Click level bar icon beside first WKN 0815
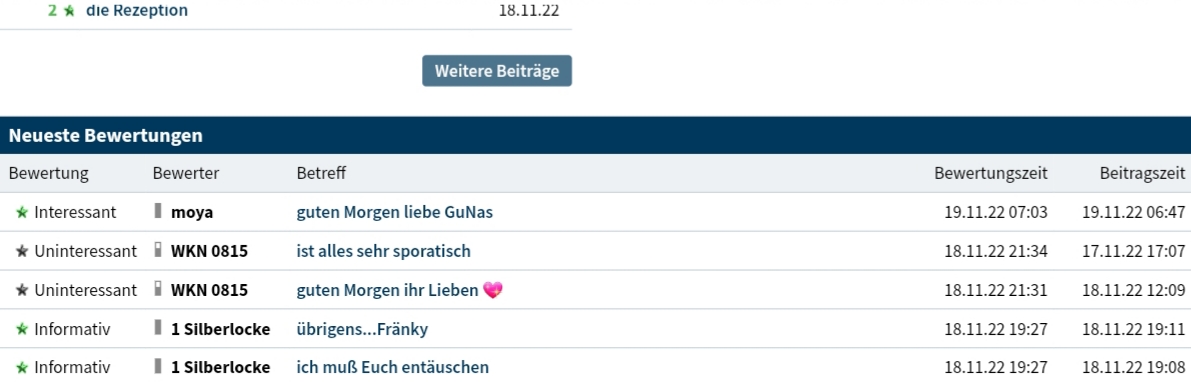The height and width of the screenshot is (382, 1191). (x=158, y=251)
